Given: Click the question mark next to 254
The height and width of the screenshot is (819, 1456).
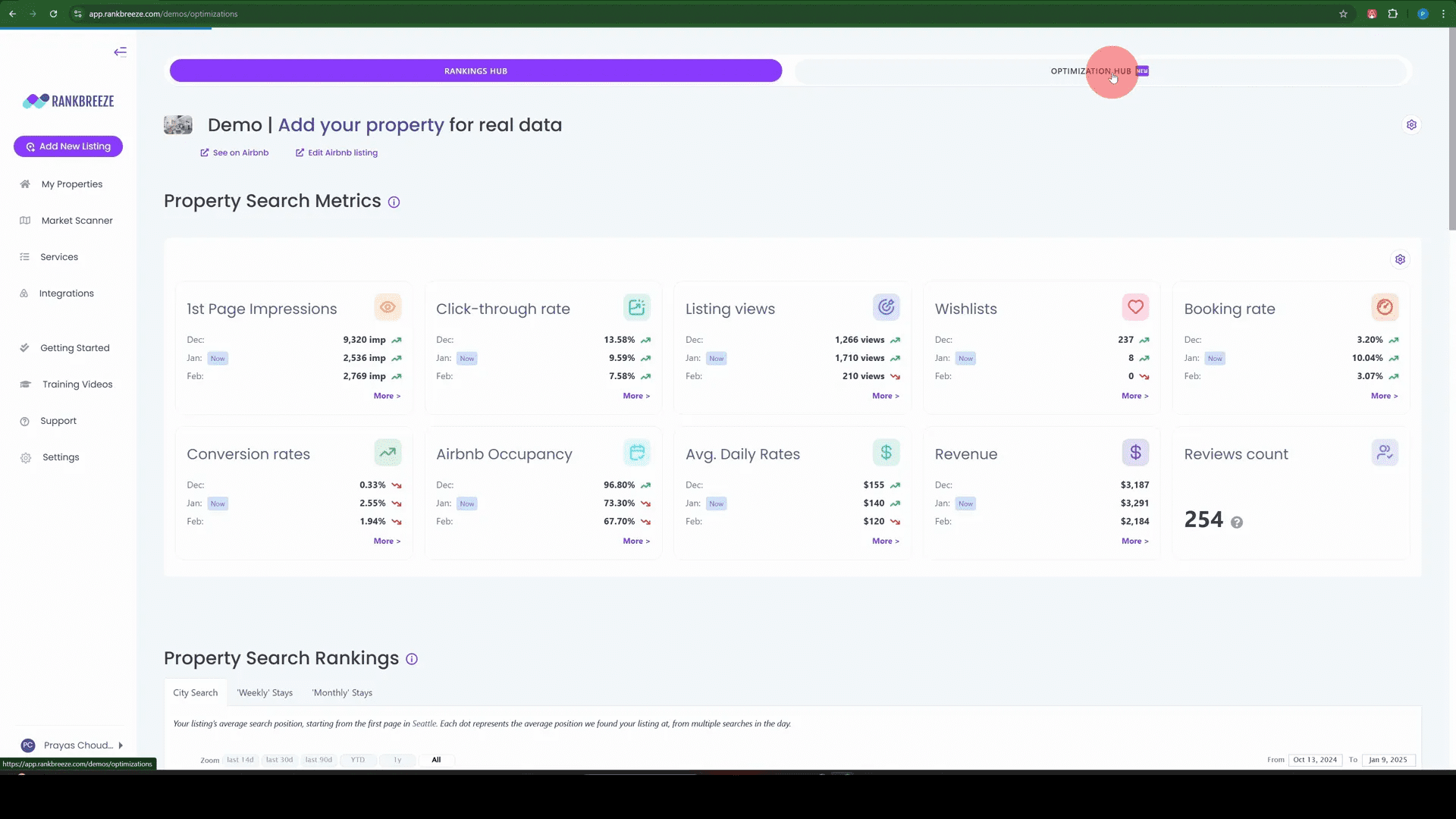Looking at the screenshot, I should click(1237, 522).
